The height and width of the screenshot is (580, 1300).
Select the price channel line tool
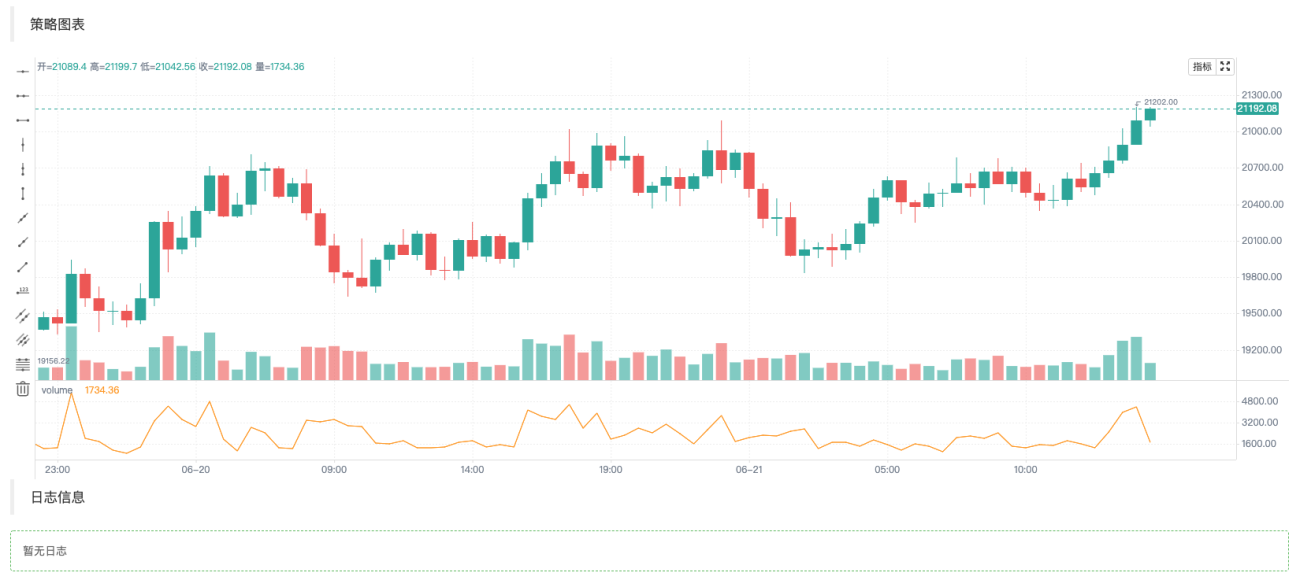pyautogui.click(x=22, y=316)
